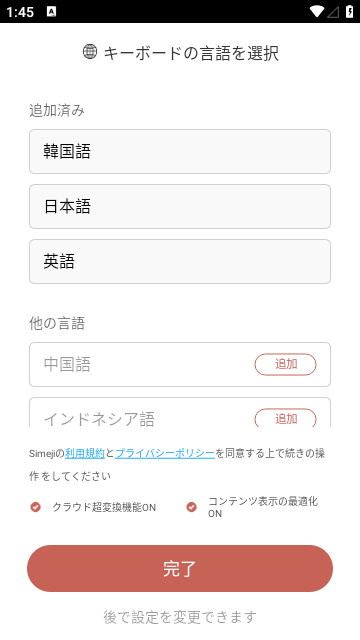
Task: Tap the 他の言語 section header
Action: 57,323
